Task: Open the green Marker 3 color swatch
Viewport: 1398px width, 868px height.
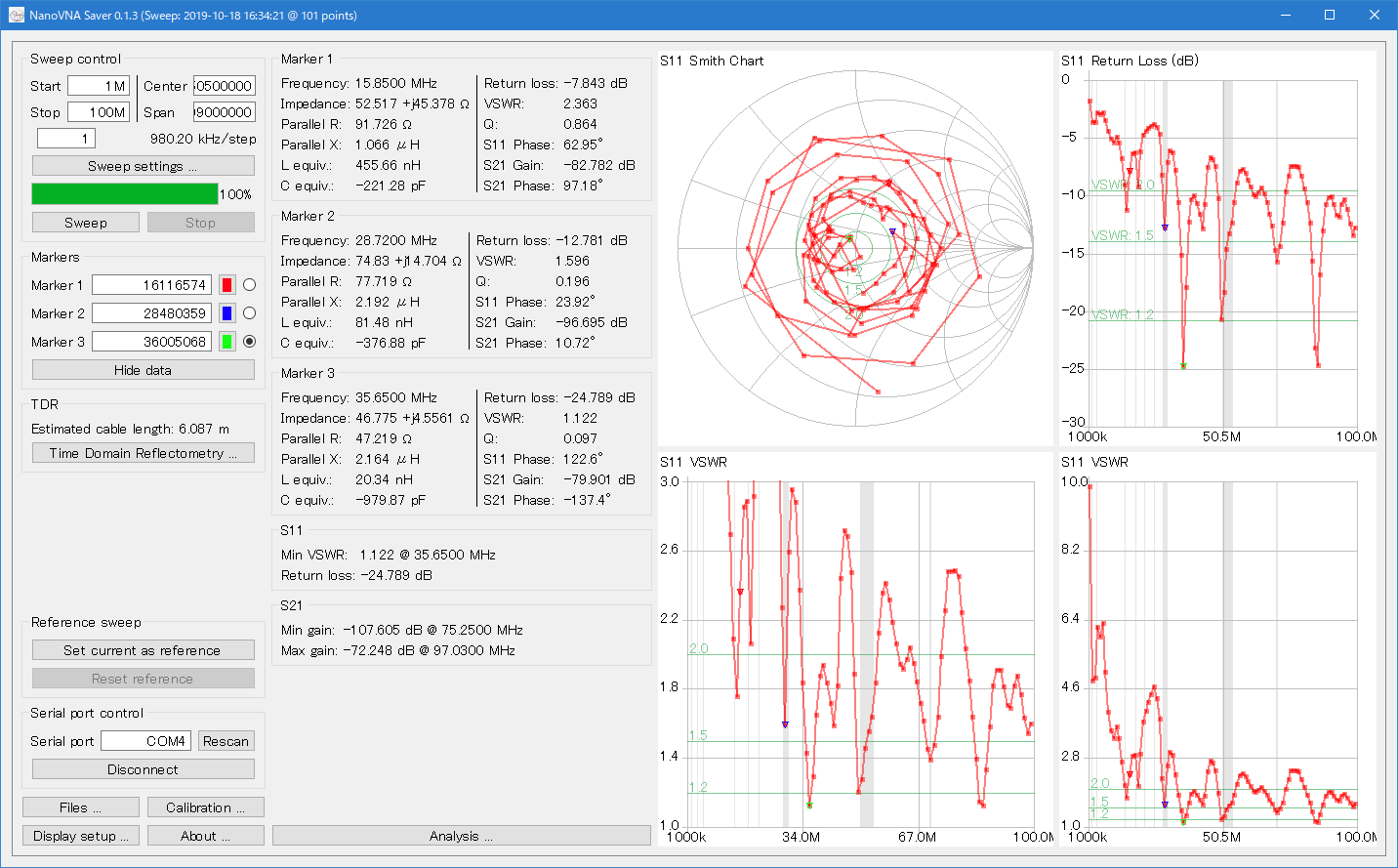Action: pyautogui.click(x=226, y=342)
